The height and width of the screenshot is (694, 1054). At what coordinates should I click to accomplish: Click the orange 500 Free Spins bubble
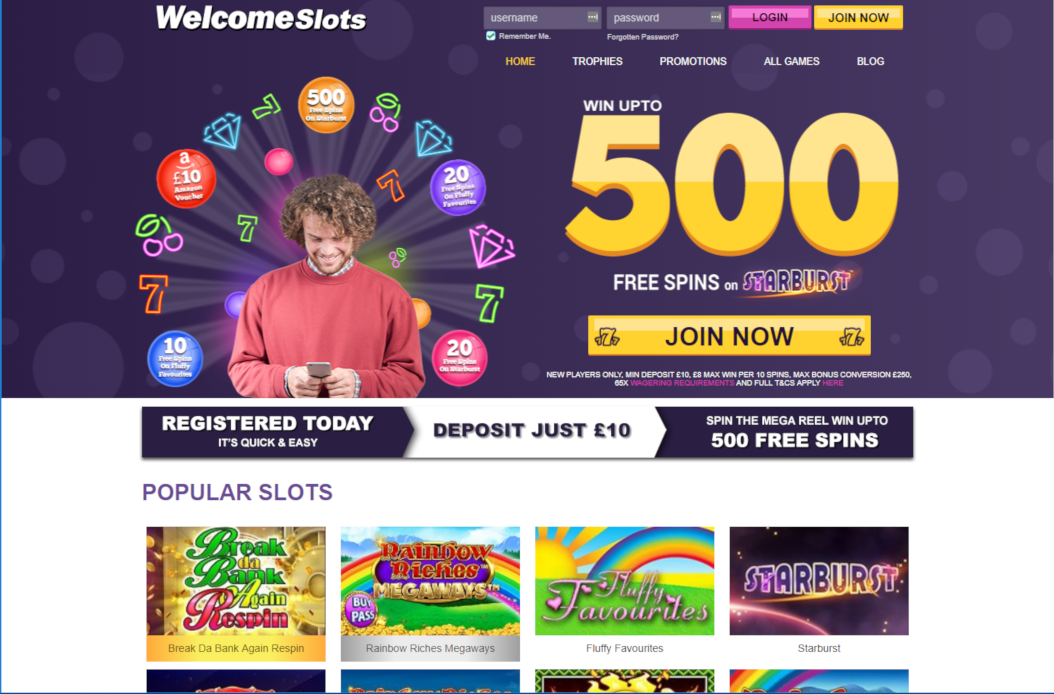pyautogui.click(x=326, y=105)
